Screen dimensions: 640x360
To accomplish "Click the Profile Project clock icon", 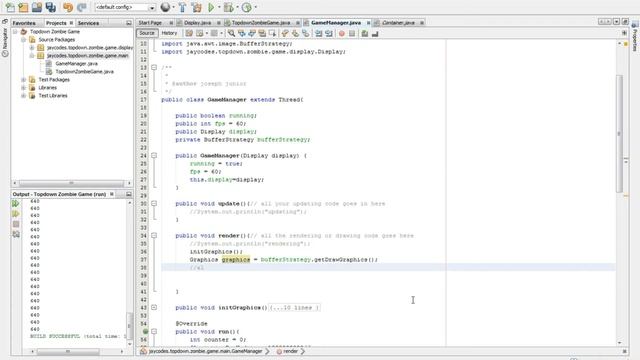I will tap(247, 7).
